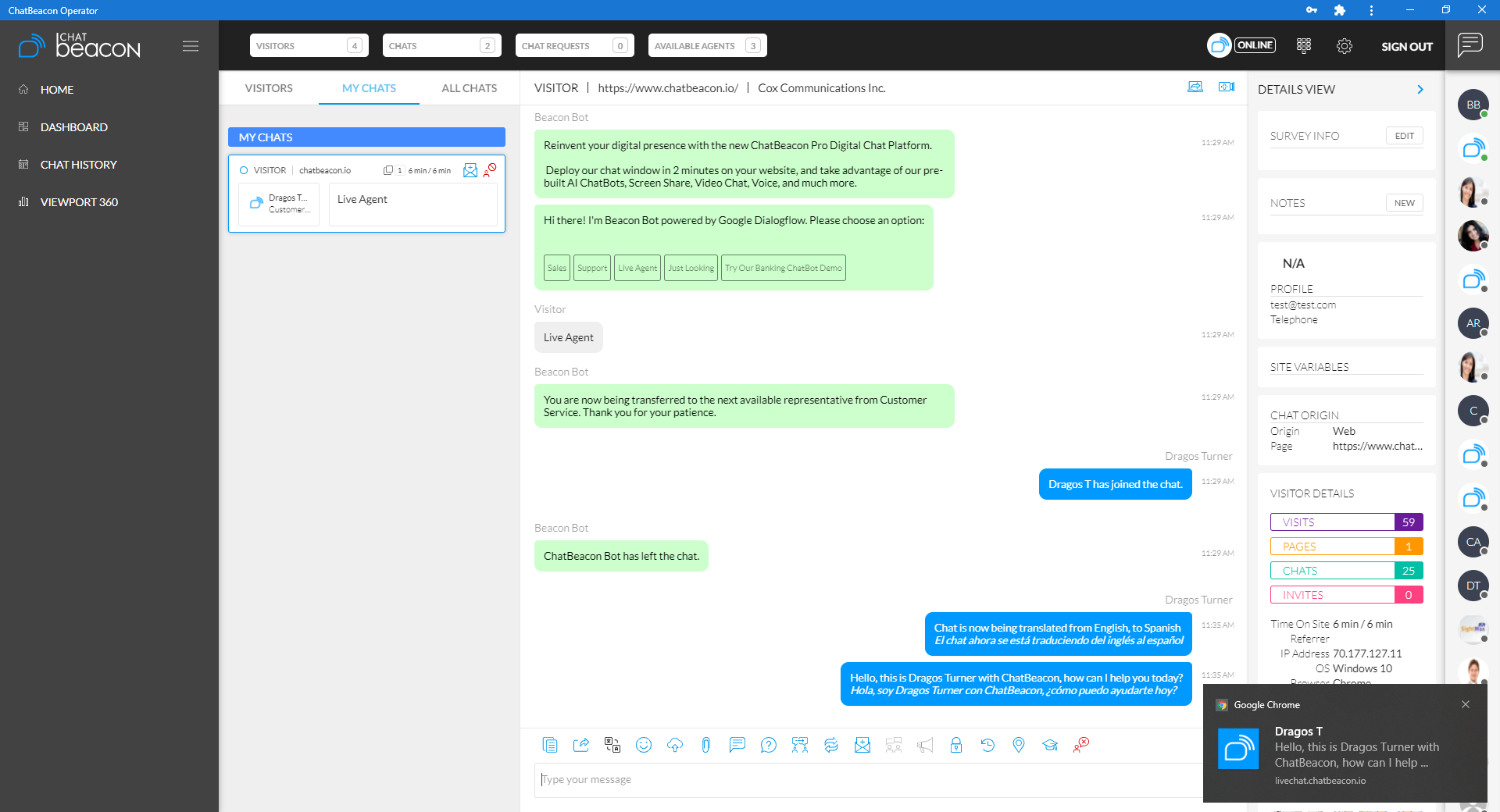Click the greyed megaphone icon

coord(924,745)
